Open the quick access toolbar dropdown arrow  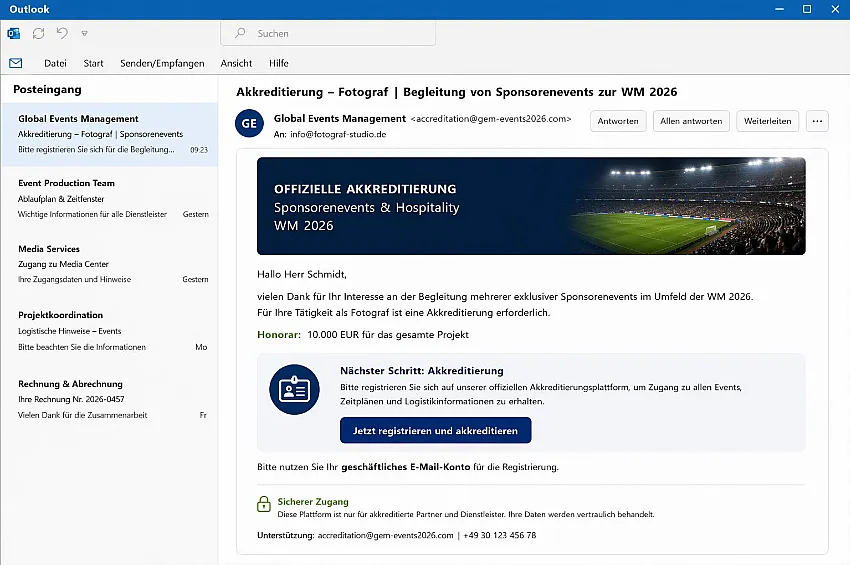[85, 34]
